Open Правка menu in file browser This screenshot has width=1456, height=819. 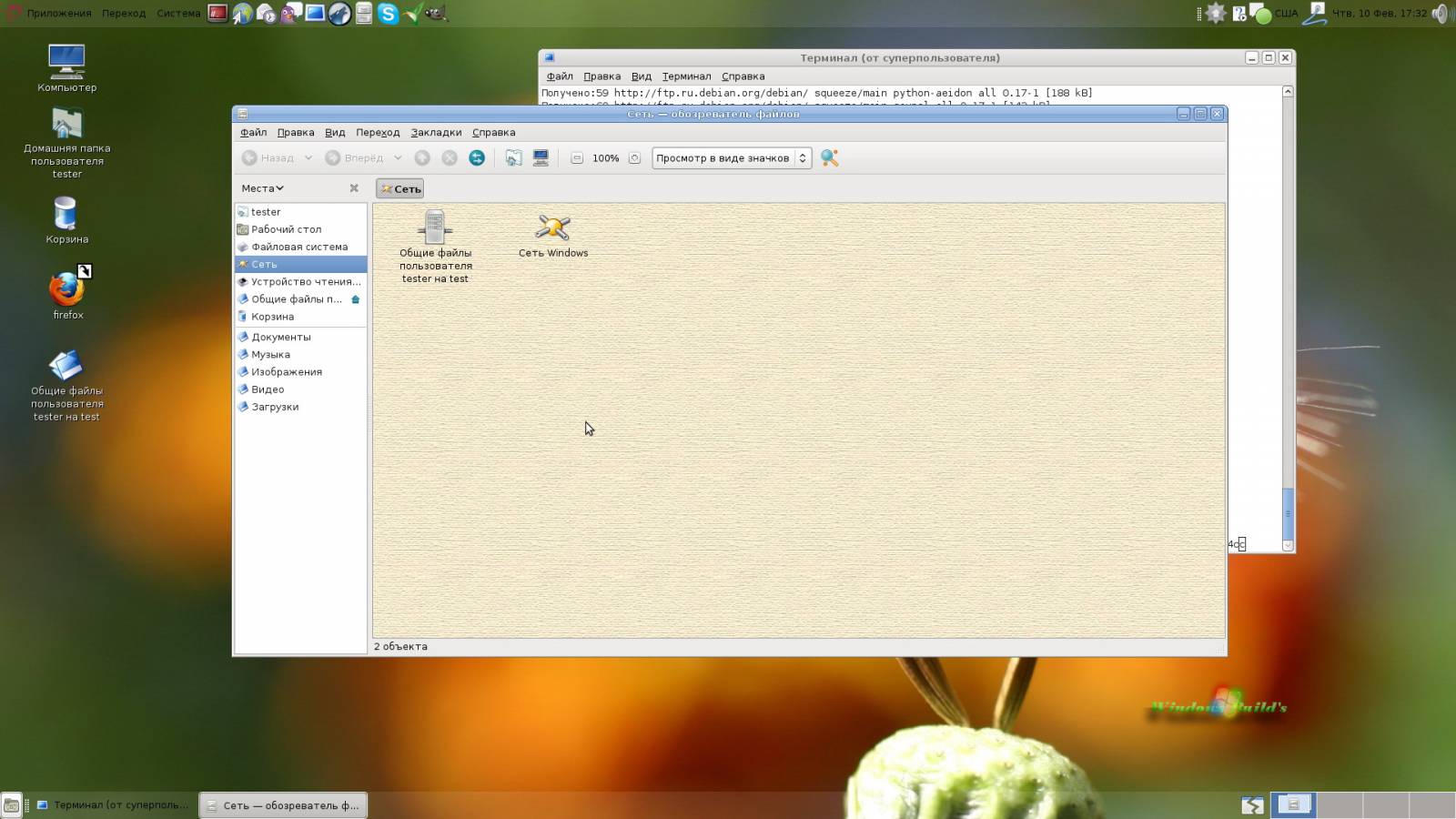[x=296, y=132]
